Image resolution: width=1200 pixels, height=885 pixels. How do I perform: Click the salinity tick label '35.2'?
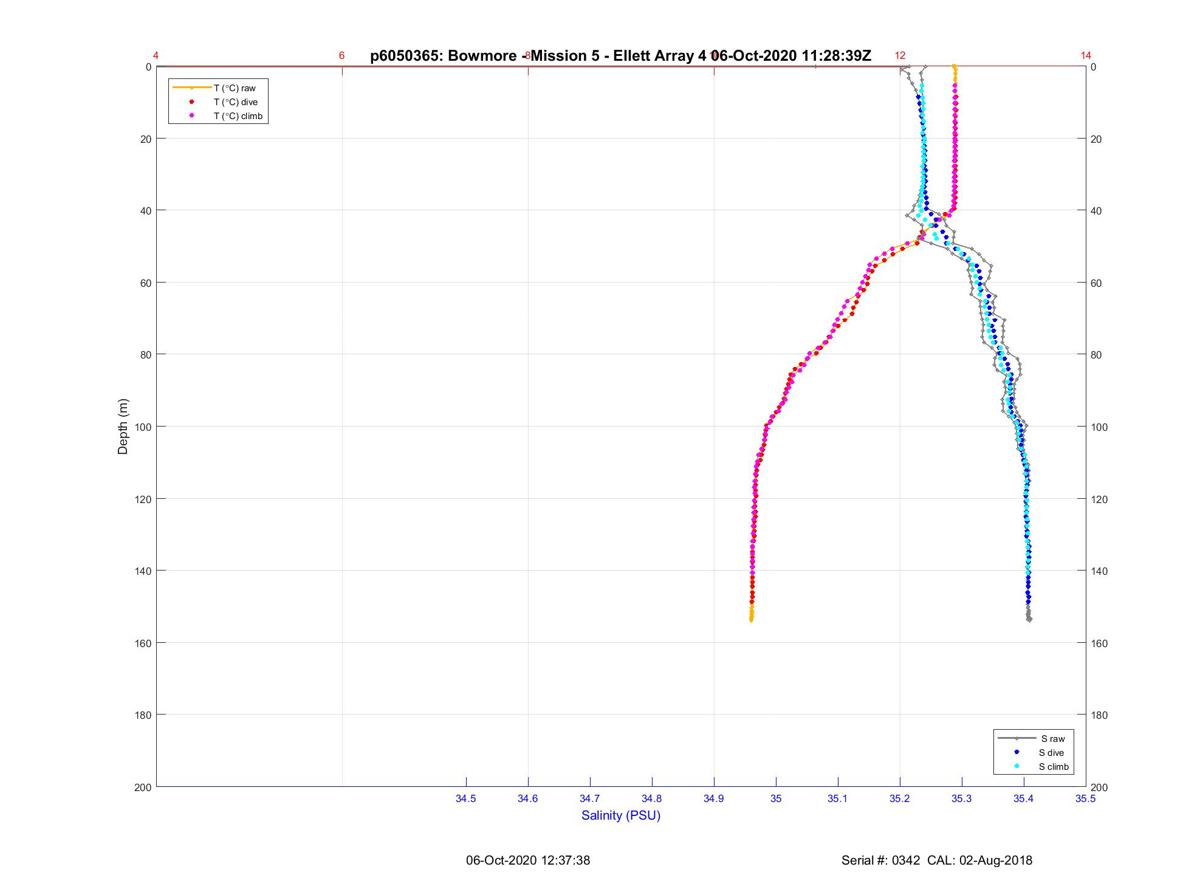click(900, 799)
